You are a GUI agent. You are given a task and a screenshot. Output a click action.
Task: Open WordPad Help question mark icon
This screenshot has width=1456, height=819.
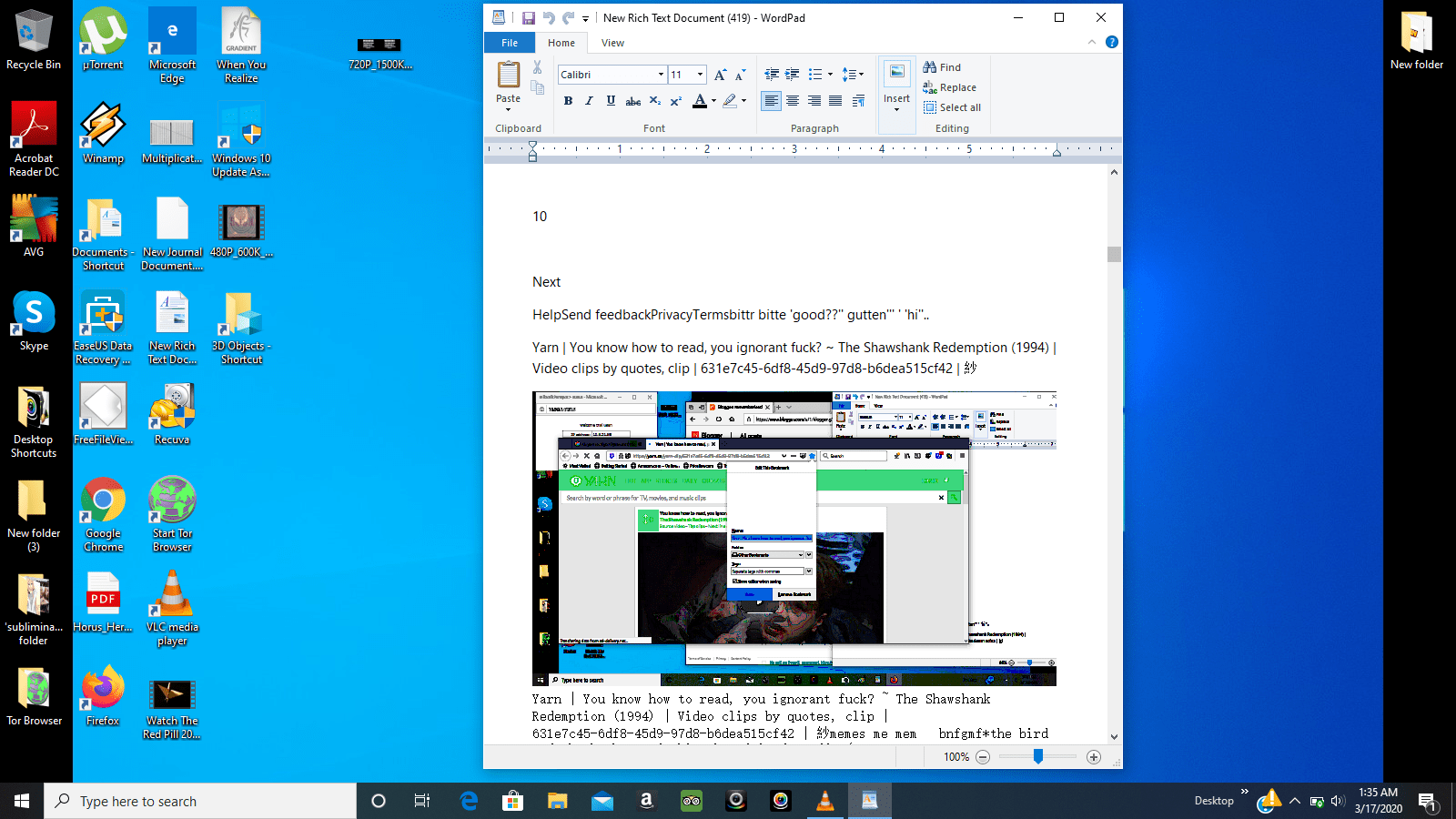pos(1111,42)
